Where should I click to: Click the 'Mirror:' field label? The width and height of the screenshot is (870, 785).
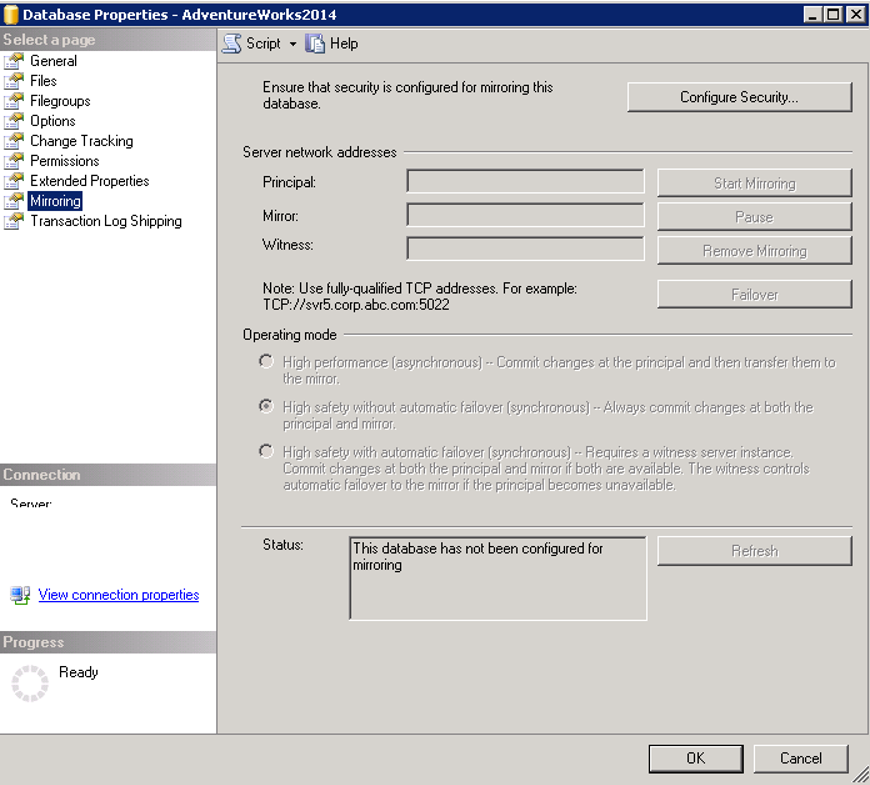tap(280, 216)
